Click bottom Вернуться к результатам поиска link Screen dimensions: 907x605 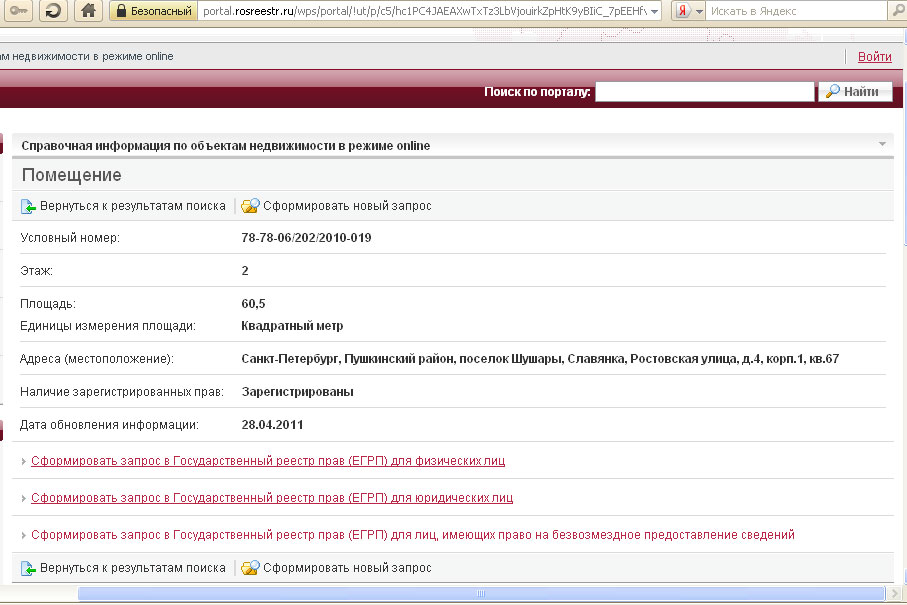coord(132,568)
